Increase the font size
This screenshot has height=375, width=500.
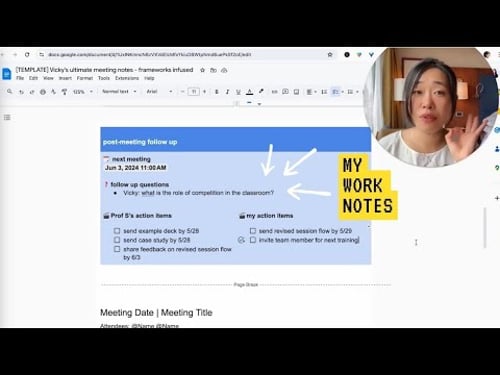pos(204,92)
